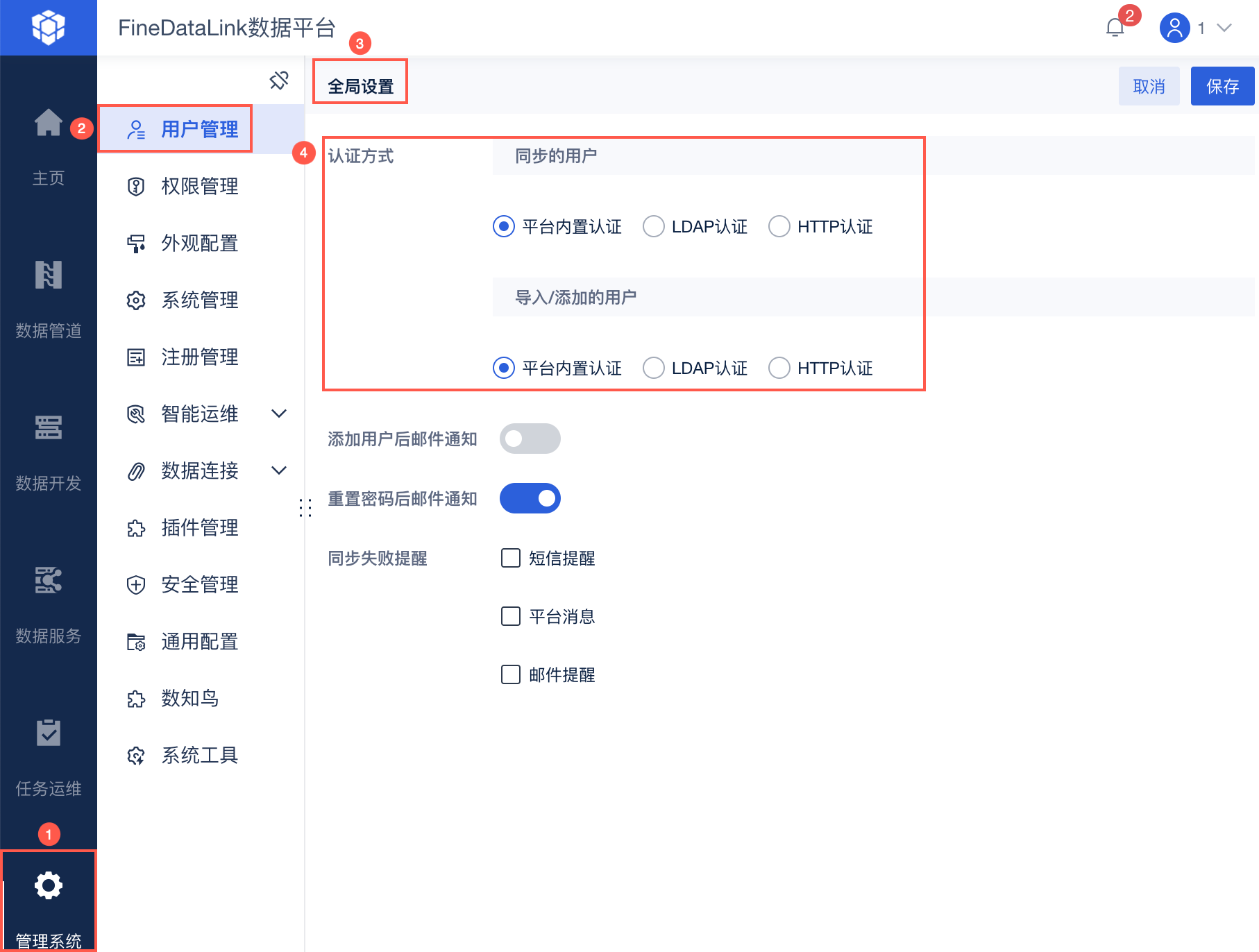
Task: Click the 系统工具 gear icon
Action: [136, 756]
